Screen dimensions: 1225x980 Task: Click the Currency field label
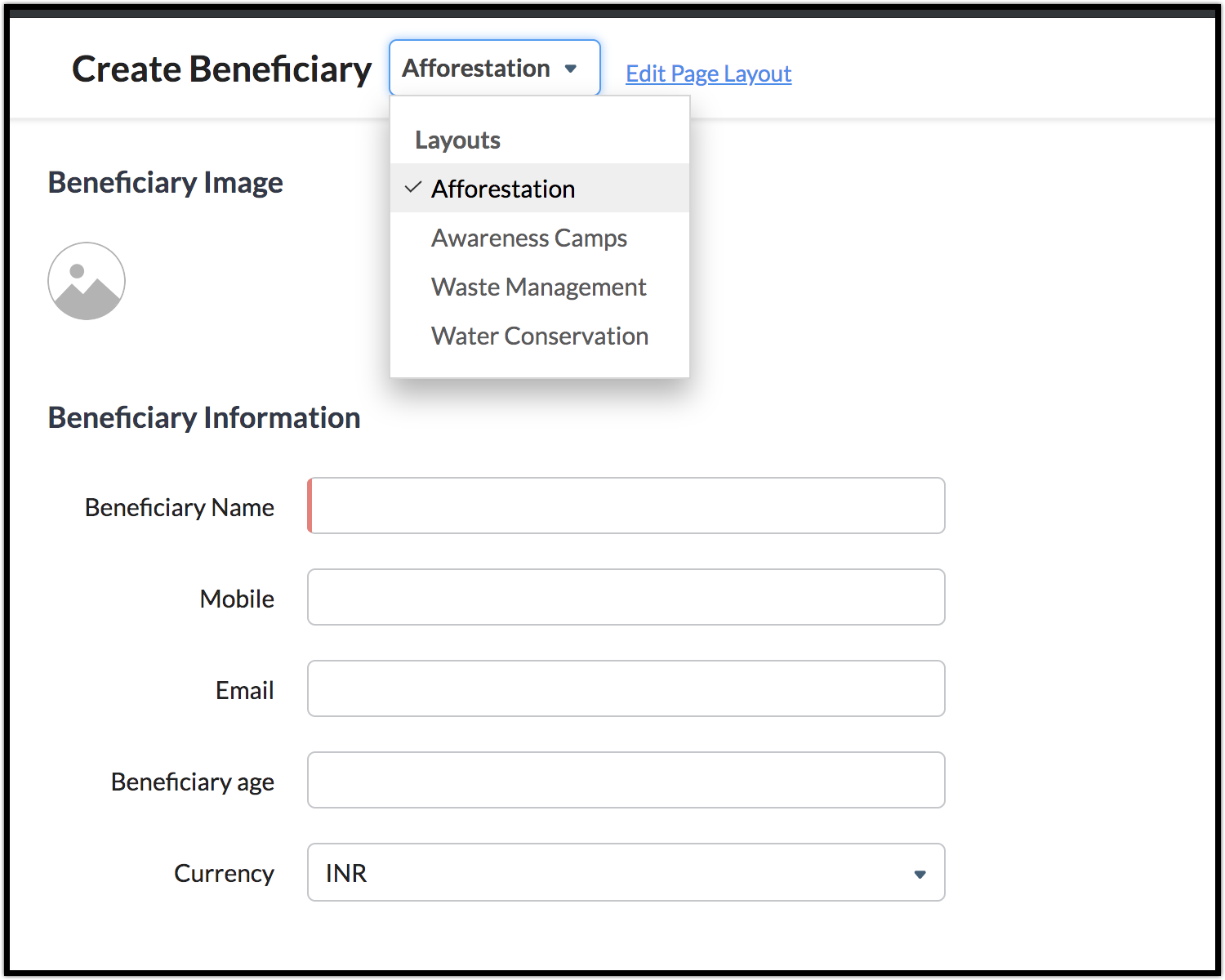coord(224,873)
